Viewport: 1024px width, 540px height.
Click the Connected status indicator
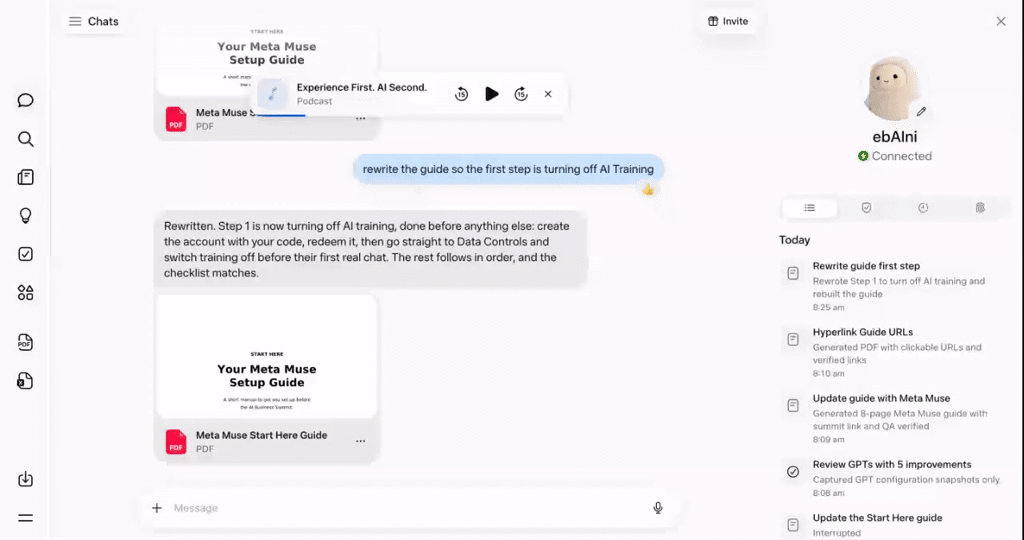pos(895,156)
